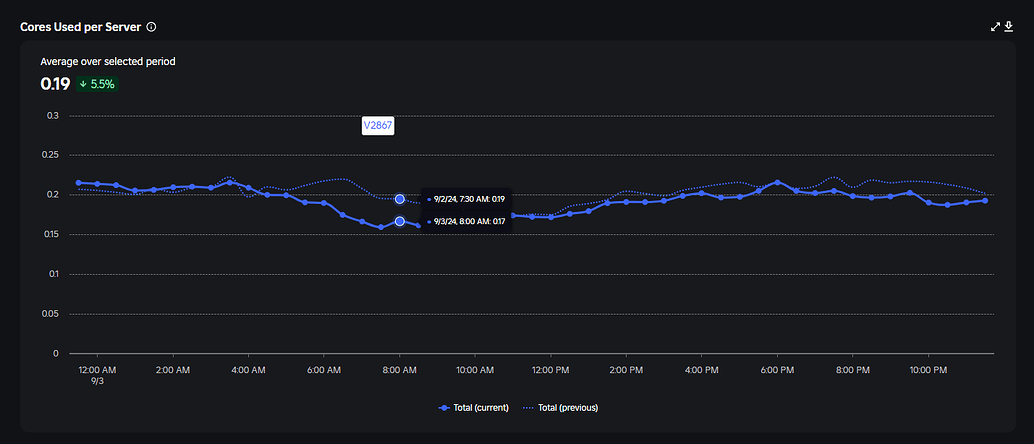Click the 0.05 y-axis label
This screenshot has width=1034, height=444.
click(50, 313)
